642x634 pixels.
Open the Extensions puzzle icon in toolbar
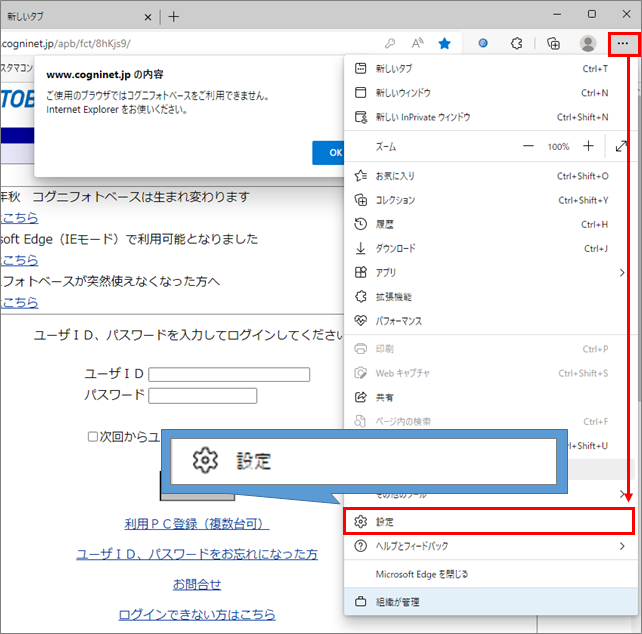coord(517,43)
